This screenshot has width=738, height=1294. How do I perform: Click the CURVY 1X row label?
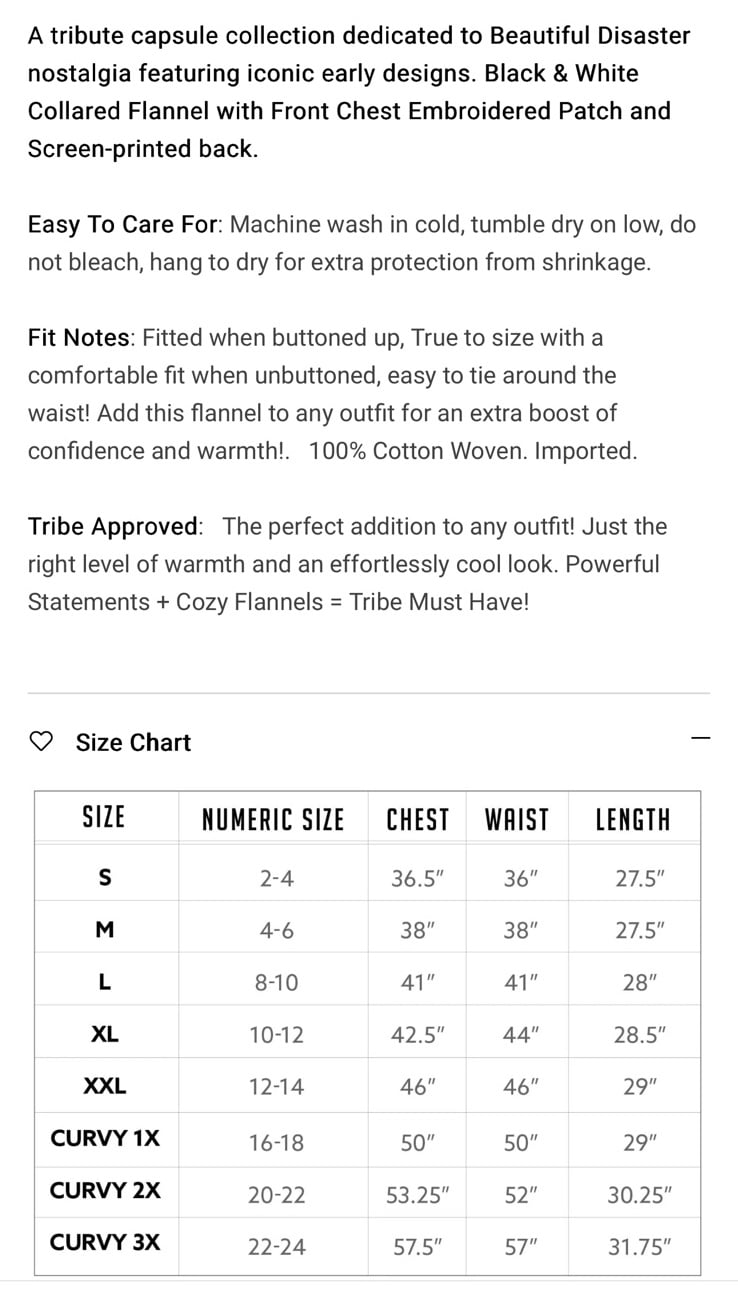105,1138
